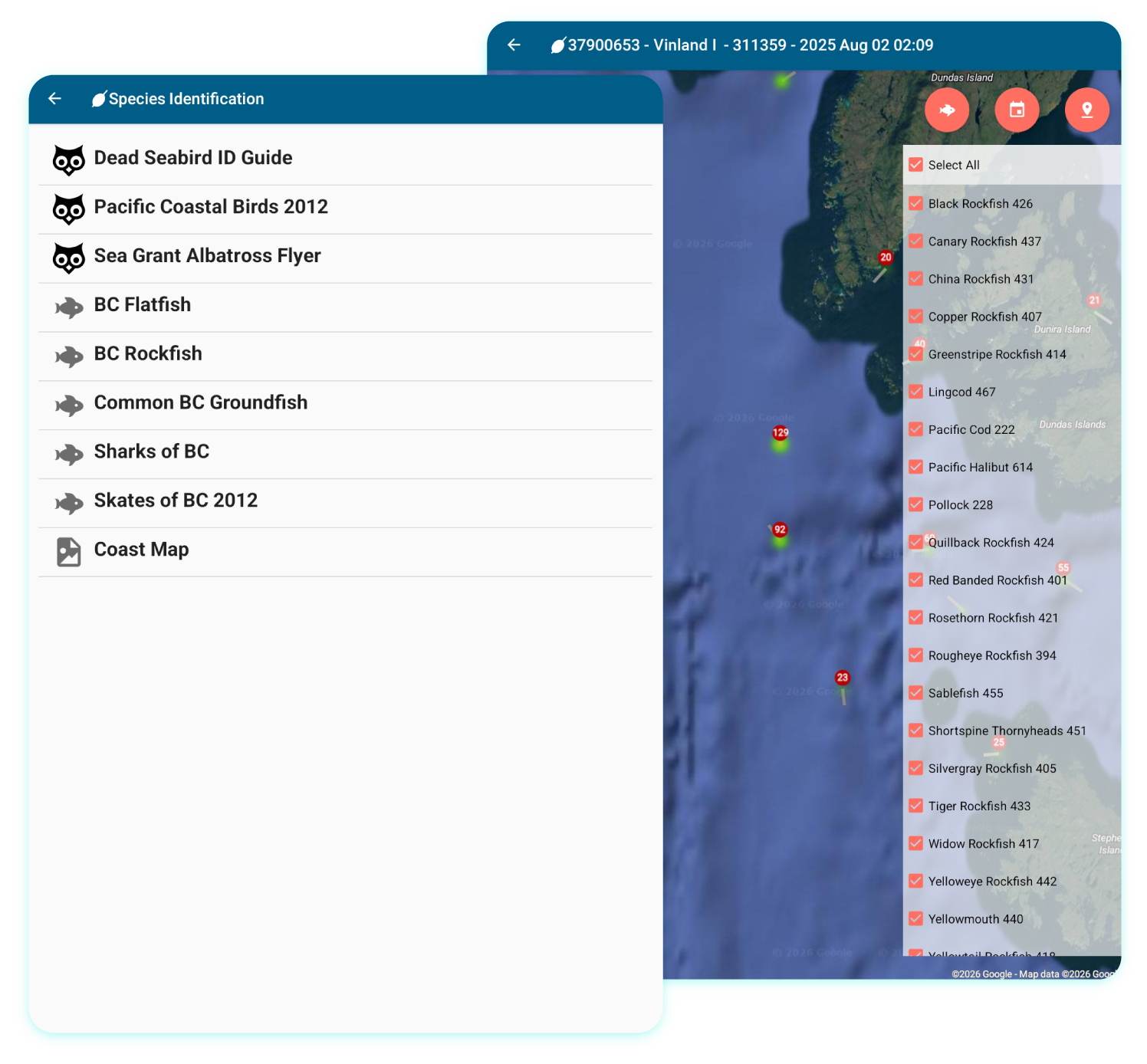The width and height of the screenshot is (1147, 1064).
Task: Click the Coast Map image file icon
Action: coord(69,552)
